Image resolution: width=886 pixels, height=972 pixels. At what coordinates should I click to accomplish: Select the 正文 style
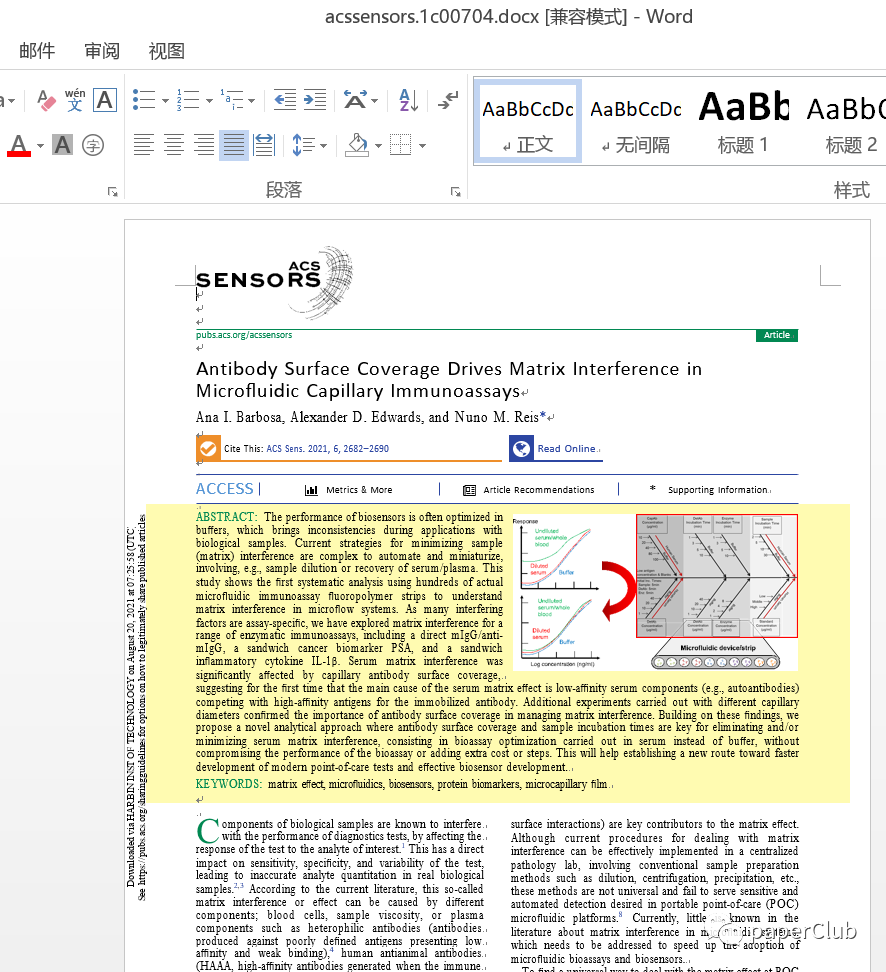(528, 122)
